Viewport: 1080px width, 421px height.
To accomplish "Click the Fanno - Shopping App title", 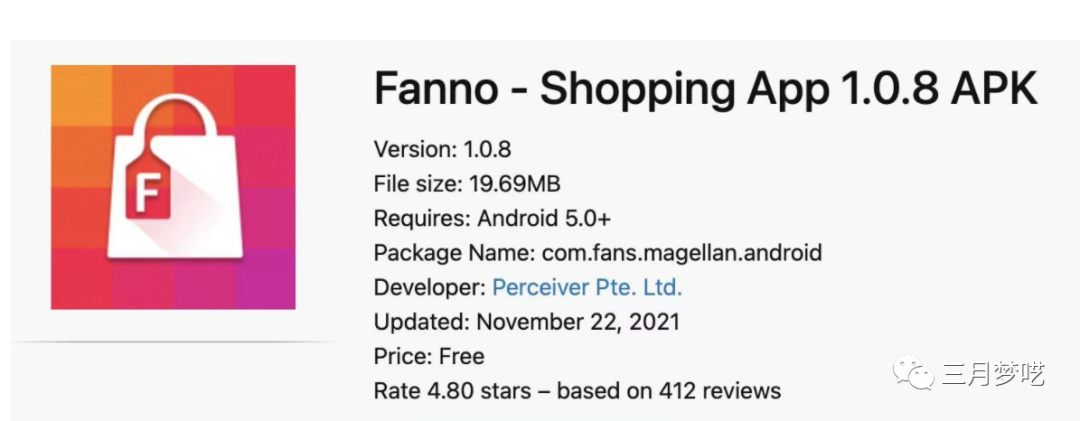I will [705, 90].
